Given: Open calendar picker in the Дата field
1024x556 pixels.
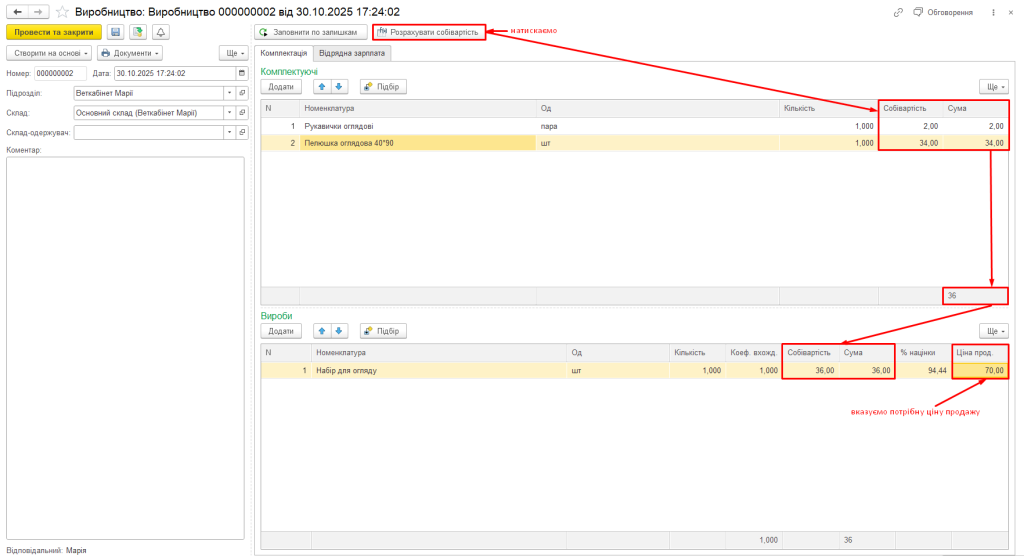Looking at the screenshot, I should (x=241, y=73).
